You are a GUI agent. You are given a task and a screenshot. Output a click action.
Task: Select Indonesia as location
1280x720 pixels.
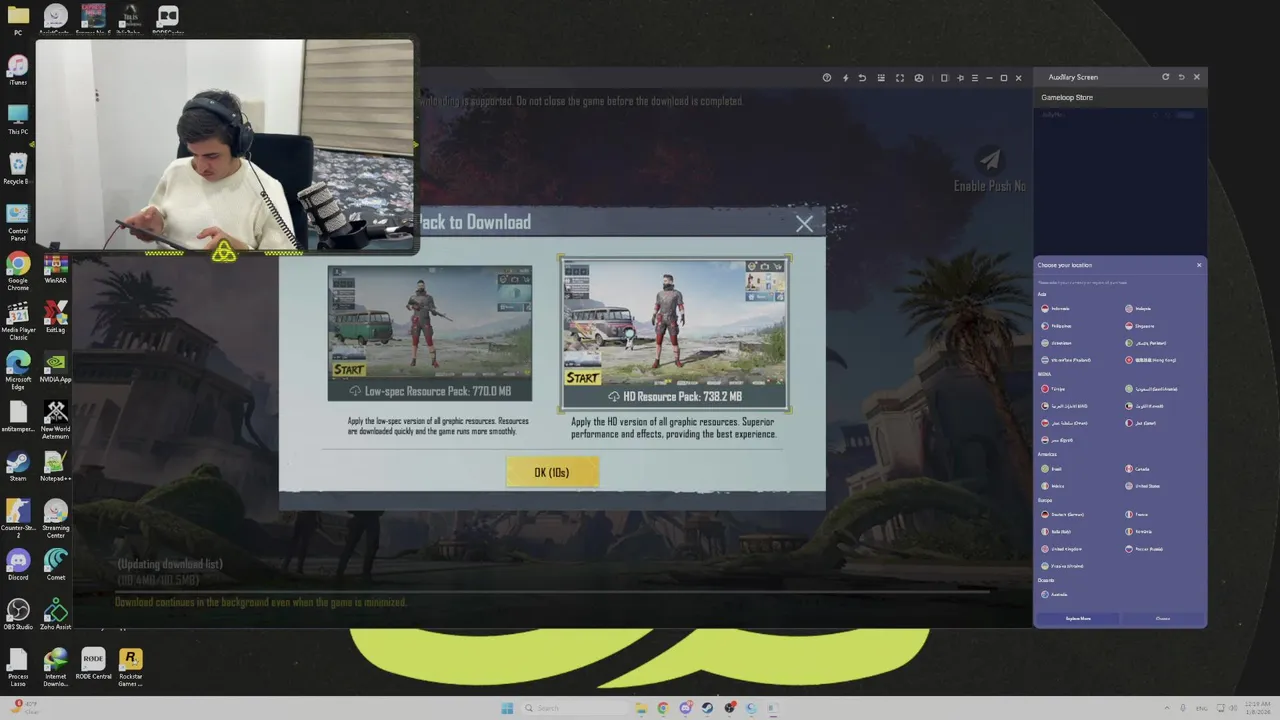coord(1056,309)
